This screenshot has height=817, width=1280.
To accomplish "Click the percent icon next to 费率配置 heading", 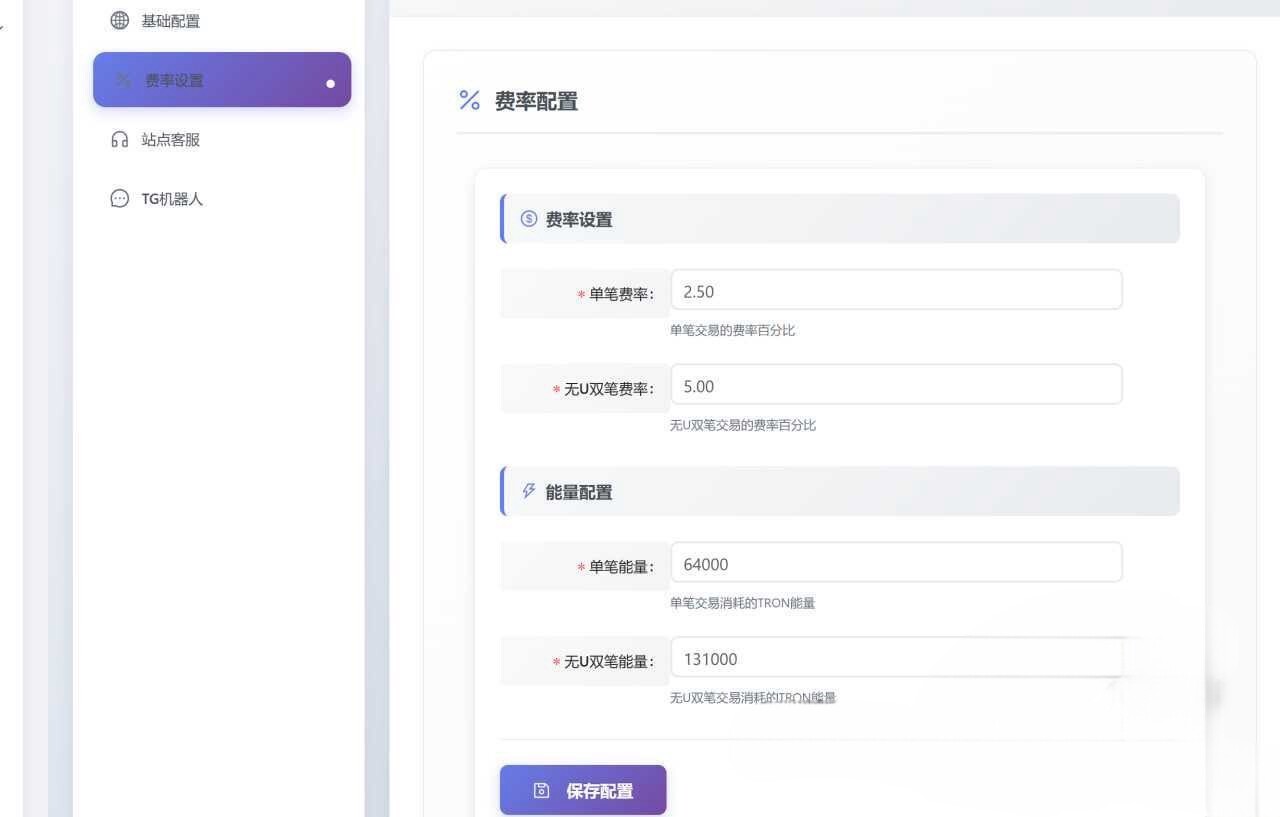I will click(469, 100).
